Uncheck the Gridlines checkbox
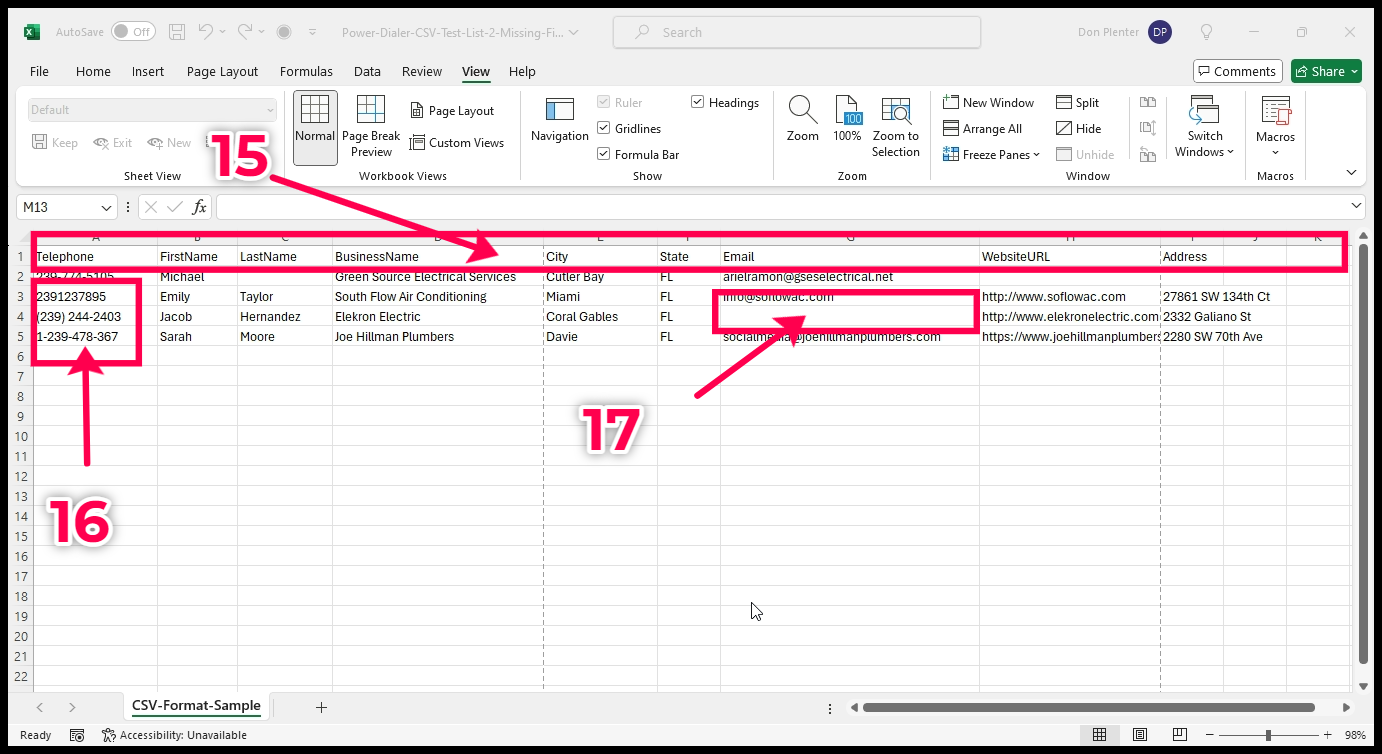 pos(604,129)
